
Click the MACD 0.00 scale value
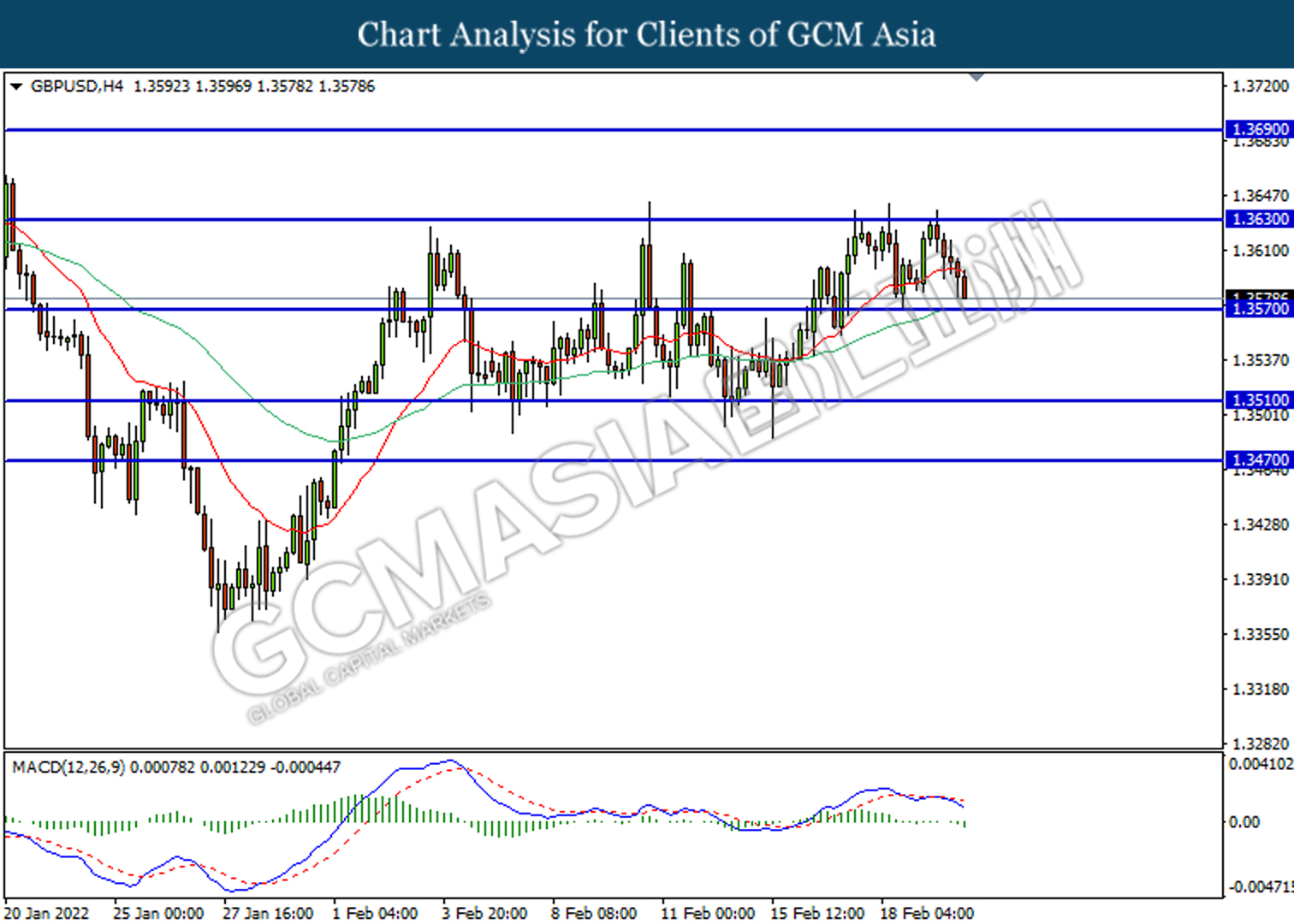coord(1244,822)
